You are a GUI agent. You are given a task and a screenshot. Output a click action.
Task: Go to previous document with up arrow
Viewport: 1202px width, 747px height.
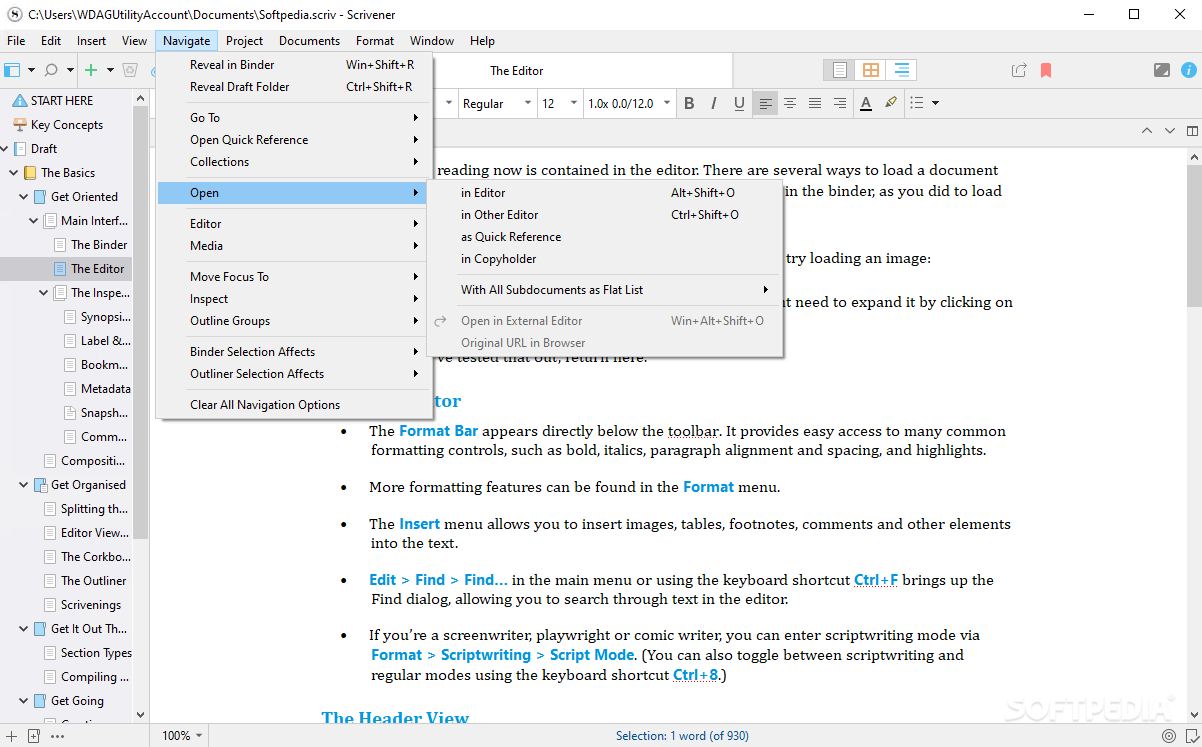(x=1147, y=131)
